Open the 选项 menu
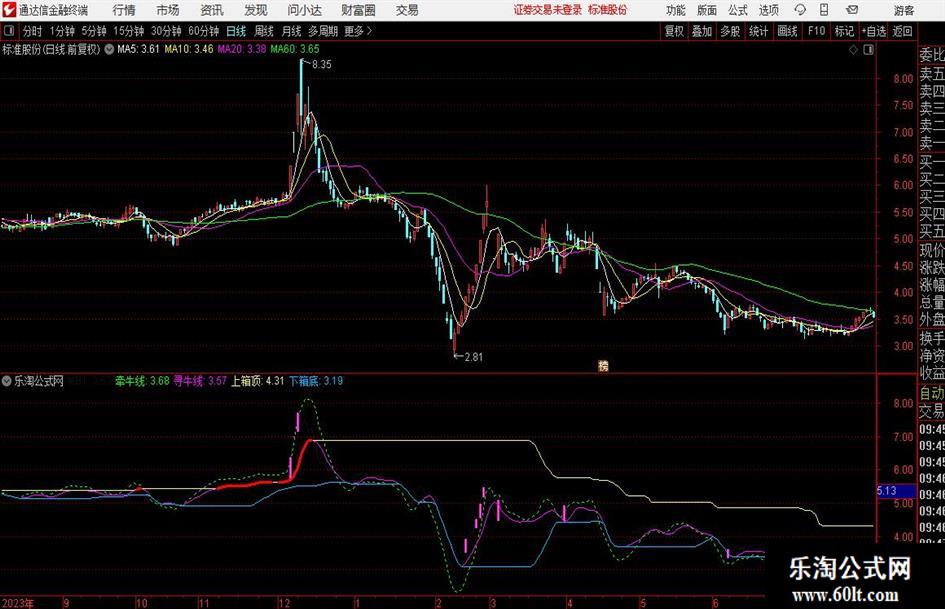945x609 pixels. coord(768,10)
